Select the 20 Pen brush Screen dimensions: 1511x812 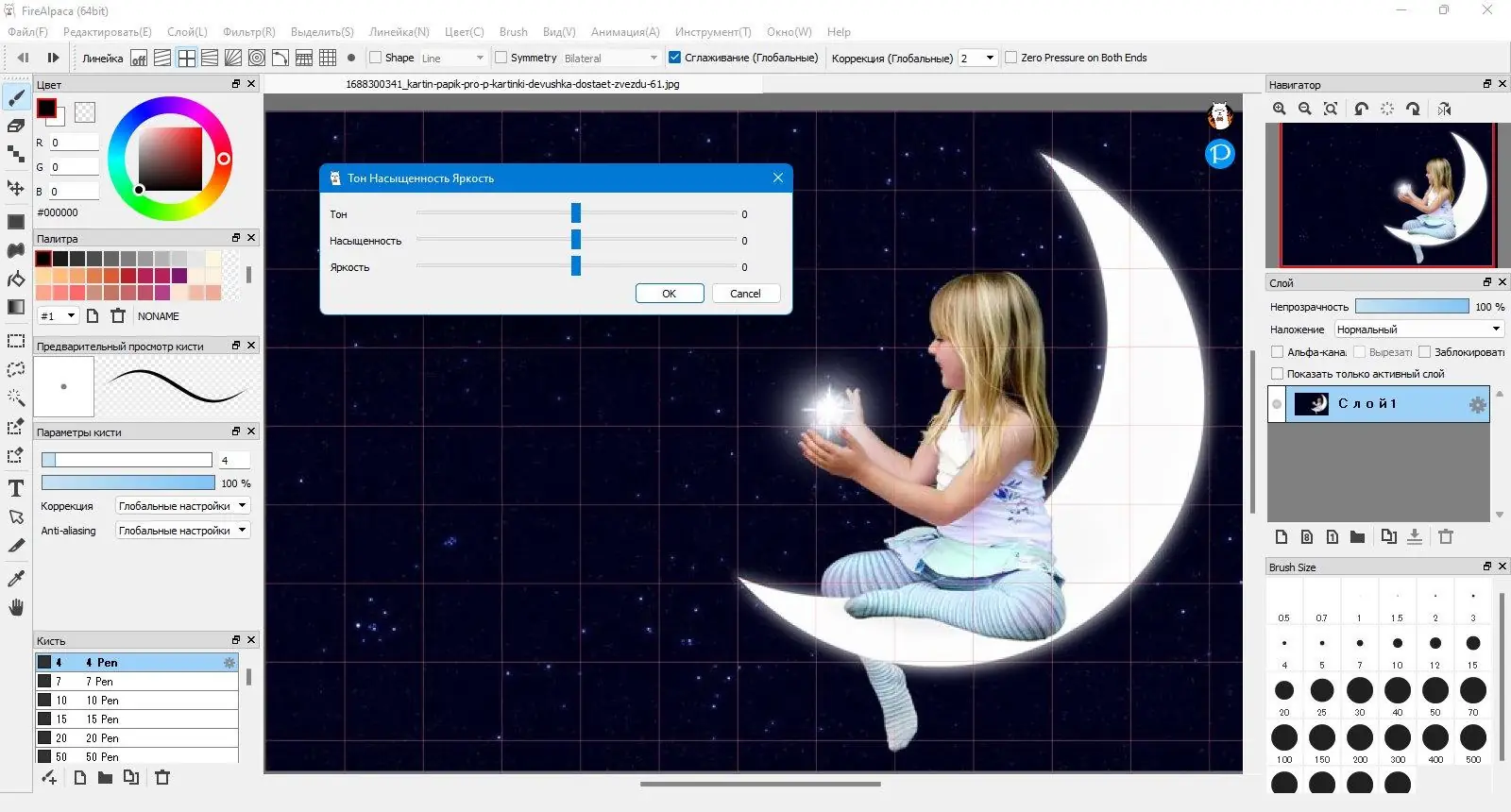[x=137, y=737]
